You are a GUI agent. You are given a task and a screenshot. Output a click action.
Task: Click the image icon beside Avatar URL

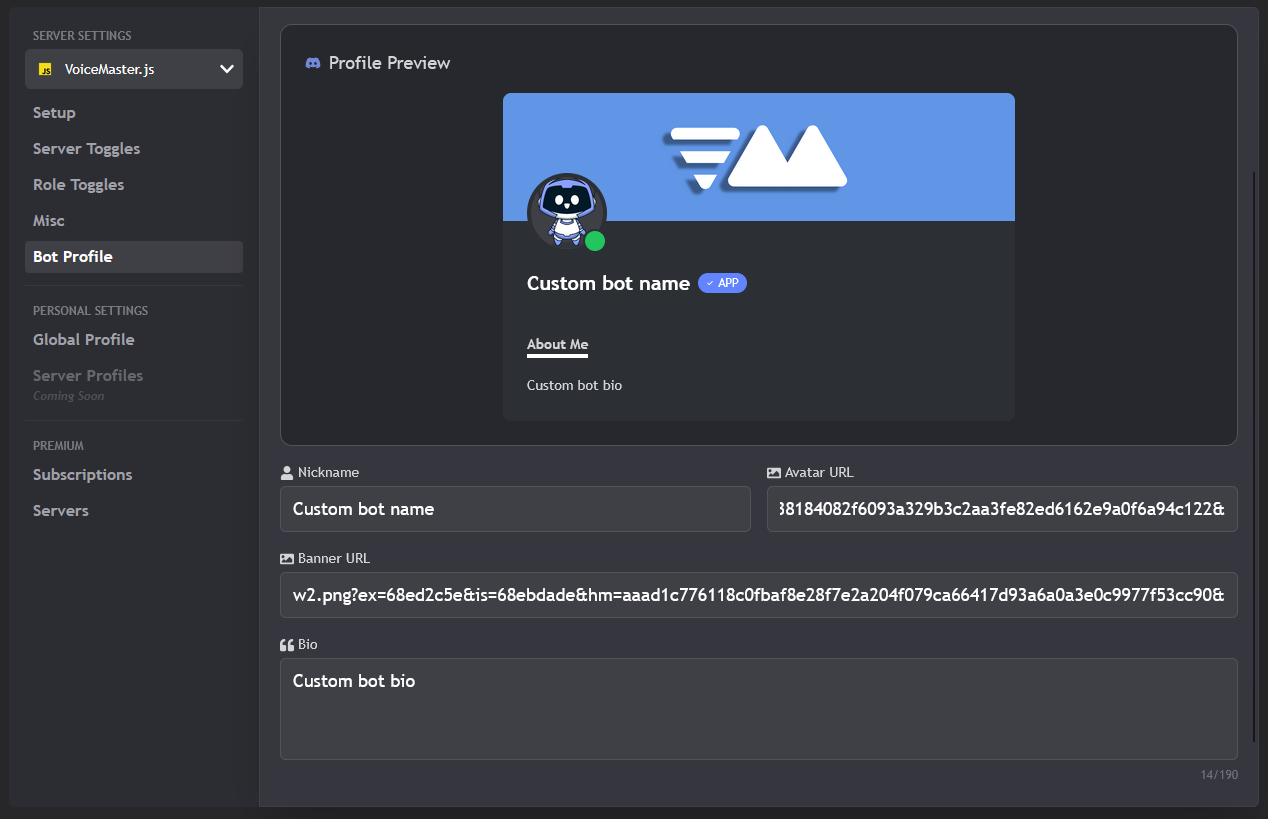[772, 471]
